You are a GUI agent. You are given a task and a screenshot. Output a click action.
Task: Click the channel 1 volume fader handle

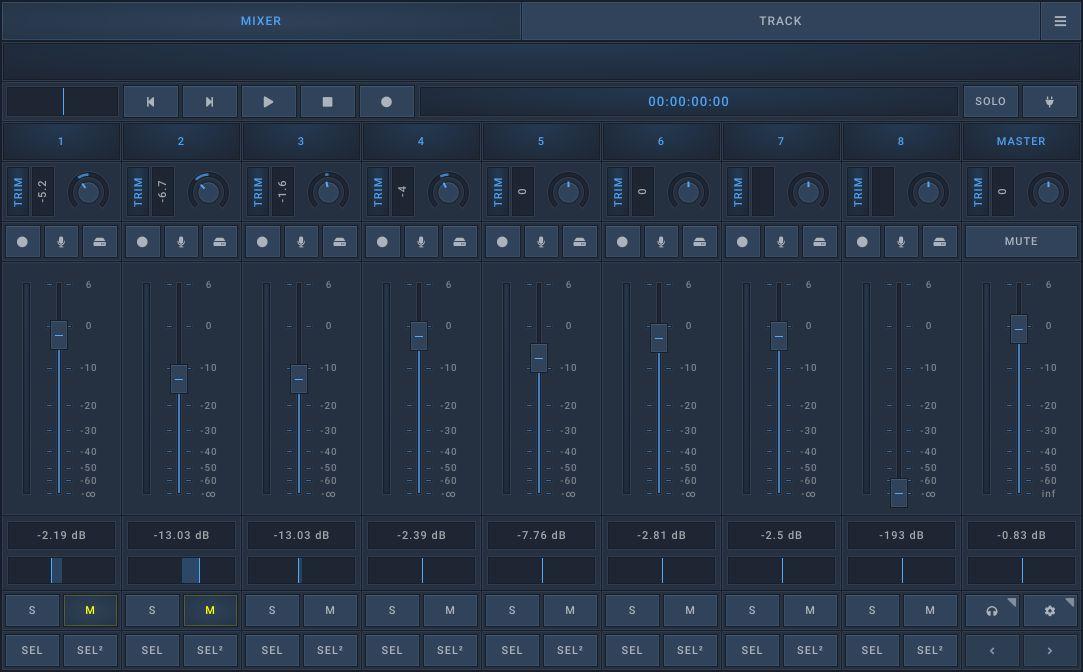coord(59,335)
